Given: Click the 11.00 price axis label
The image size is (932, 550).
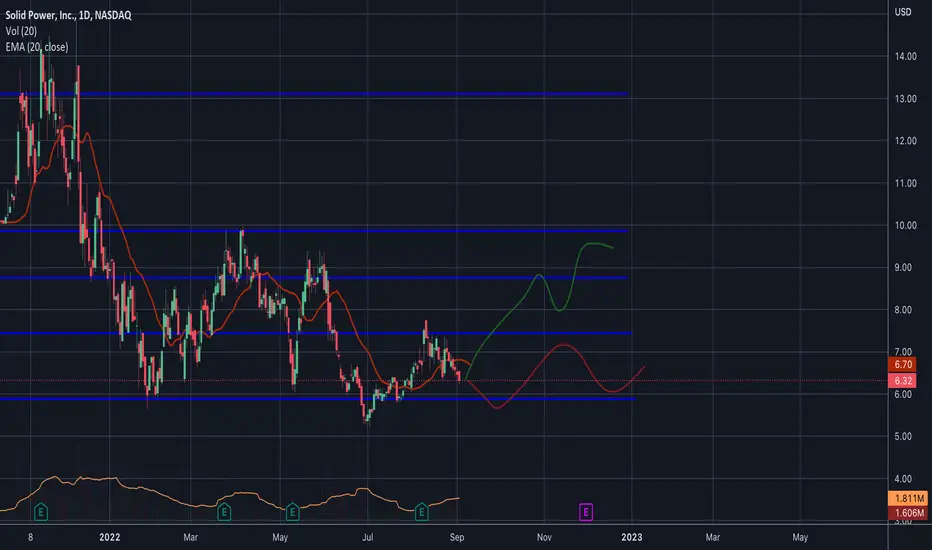Looking at the screenshot, I should tap(905, 183).
